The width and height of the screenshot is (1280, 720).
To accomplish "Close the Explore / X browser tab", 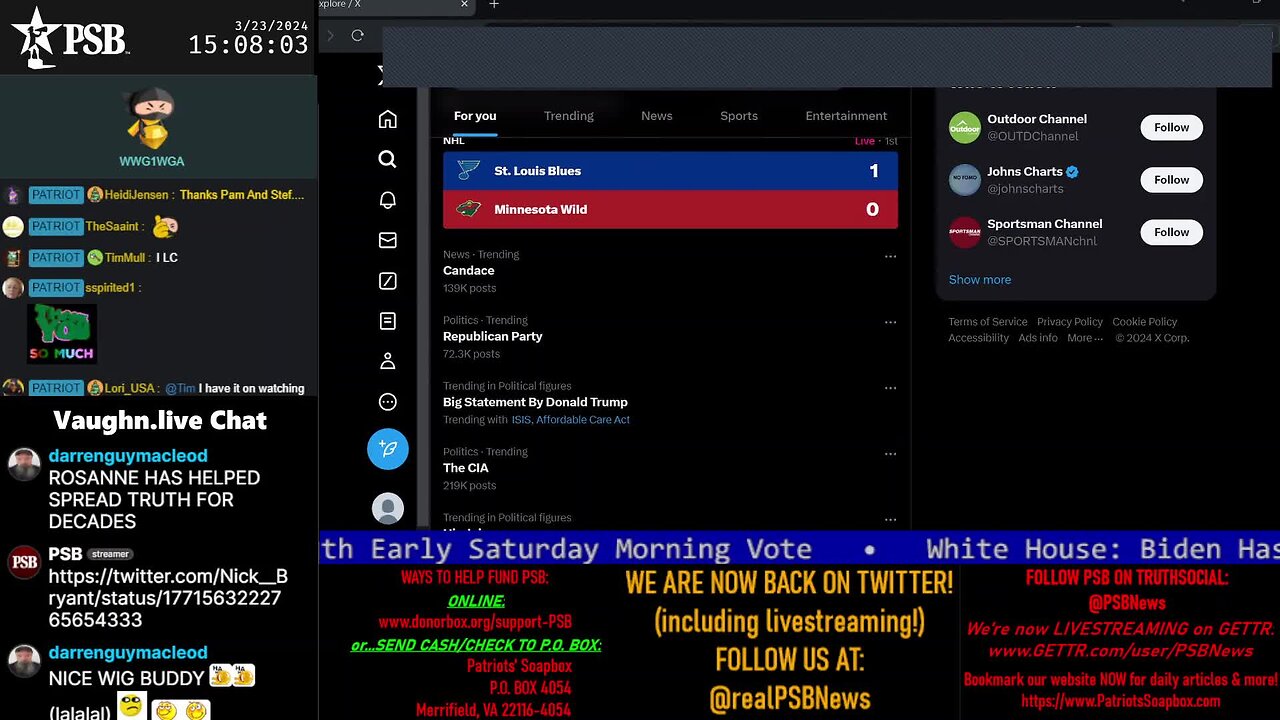I will (464, 4).
